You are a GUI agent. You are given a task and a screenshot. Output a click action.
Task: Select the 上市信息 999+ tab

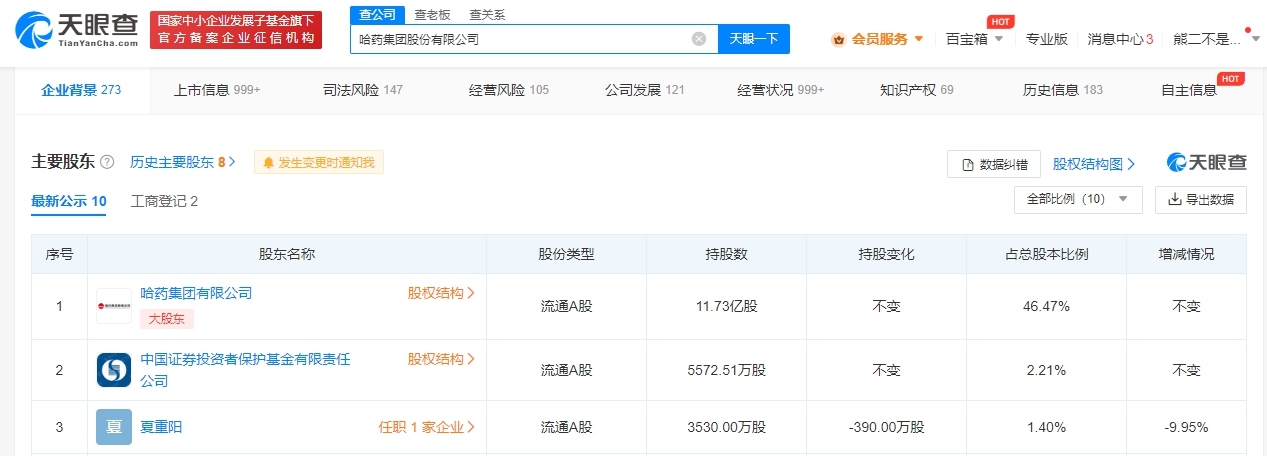click(217, 90)
